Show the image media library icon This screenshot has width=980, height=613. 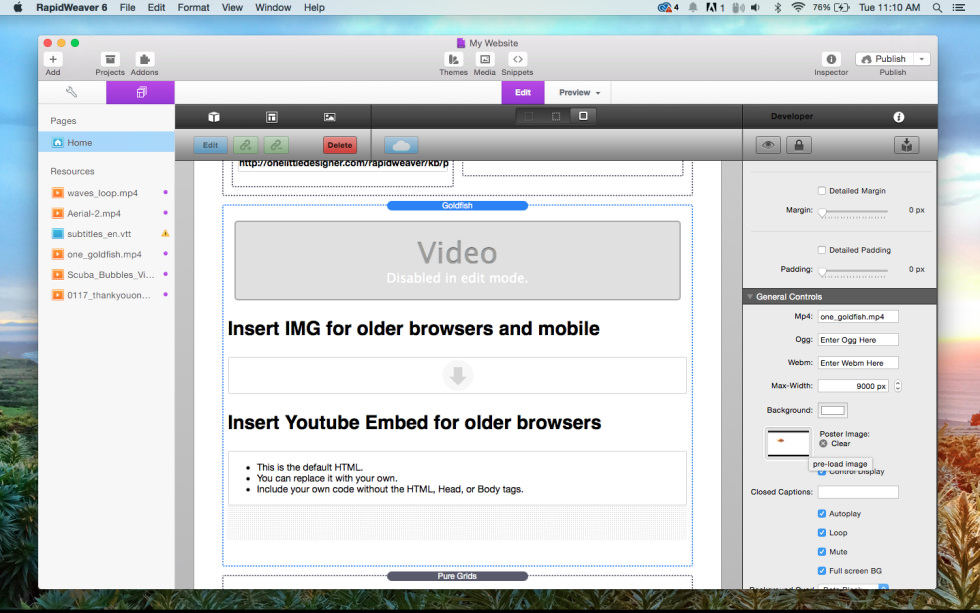click(x=329, y=117)
